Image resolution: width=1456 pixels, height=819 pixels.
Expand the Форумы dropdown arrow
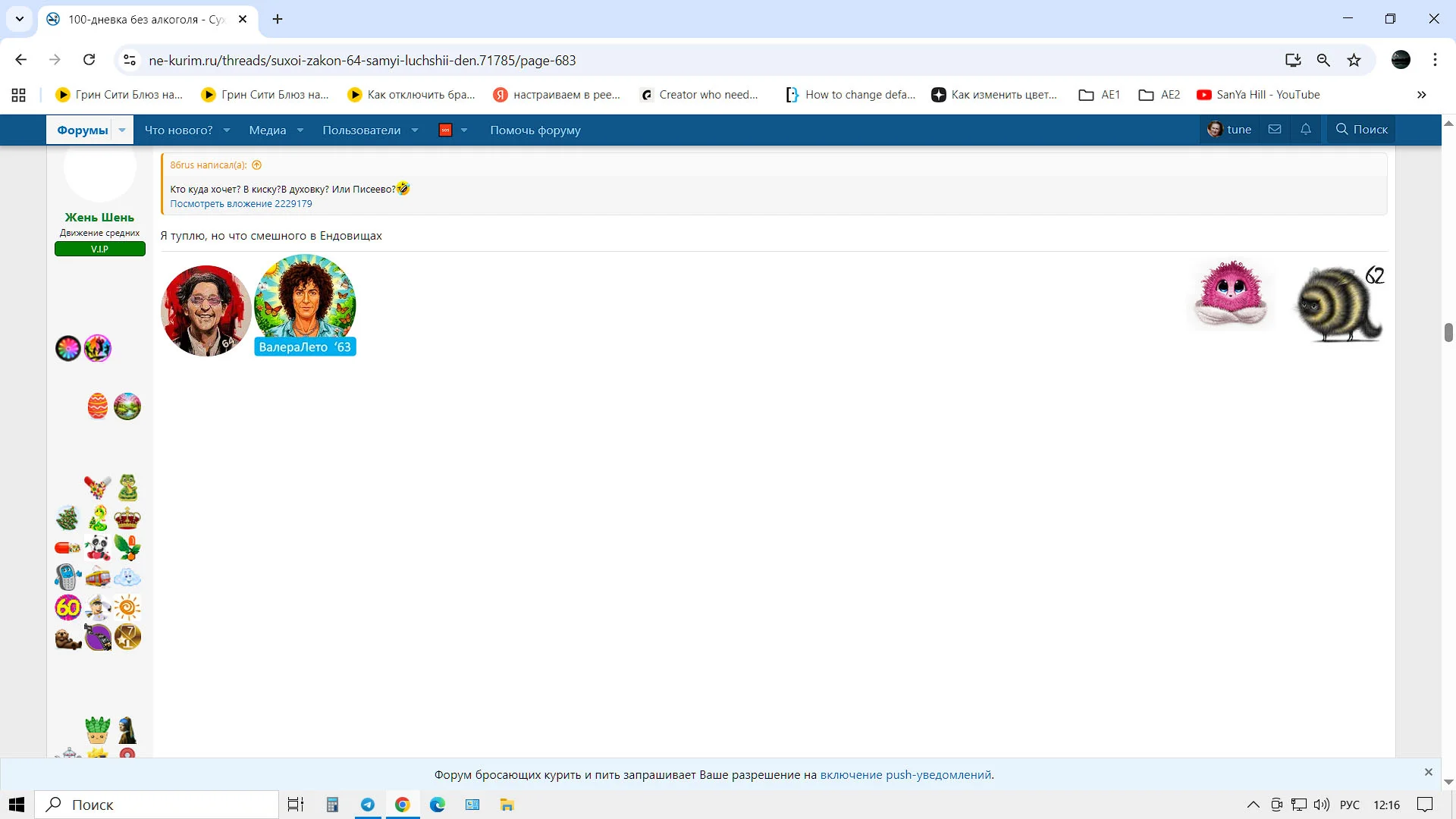(122, 130)
